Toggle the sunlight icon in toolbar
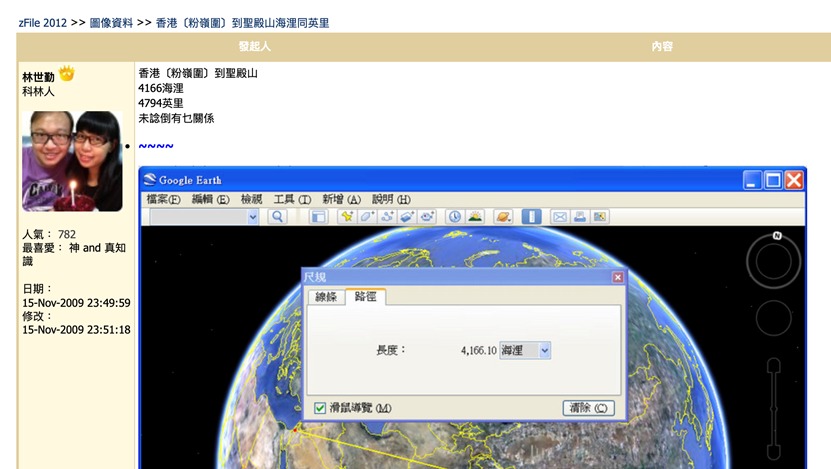 (475, 216)
